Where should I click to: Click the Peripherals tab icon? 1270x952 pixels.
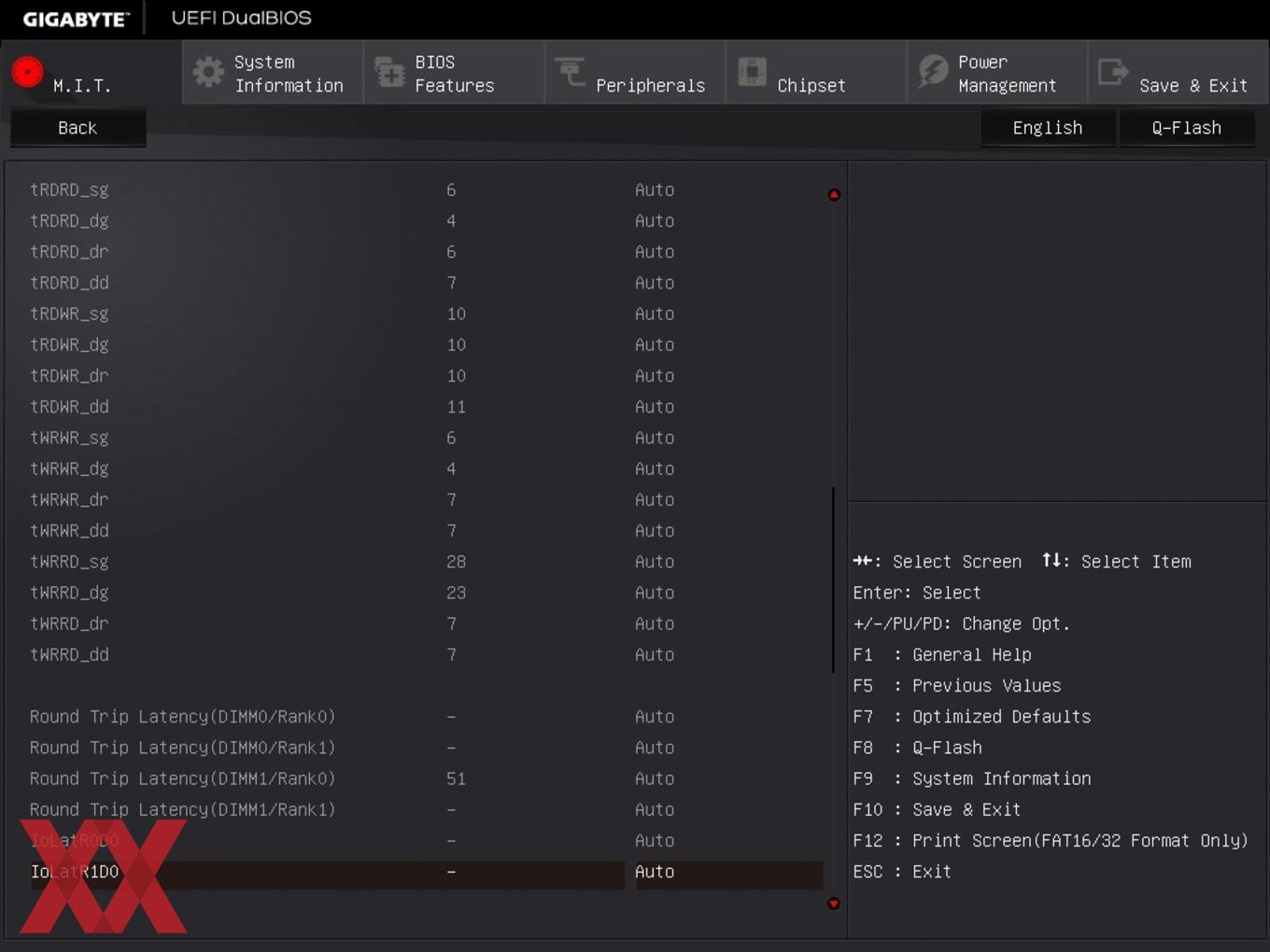click(571, 71)
